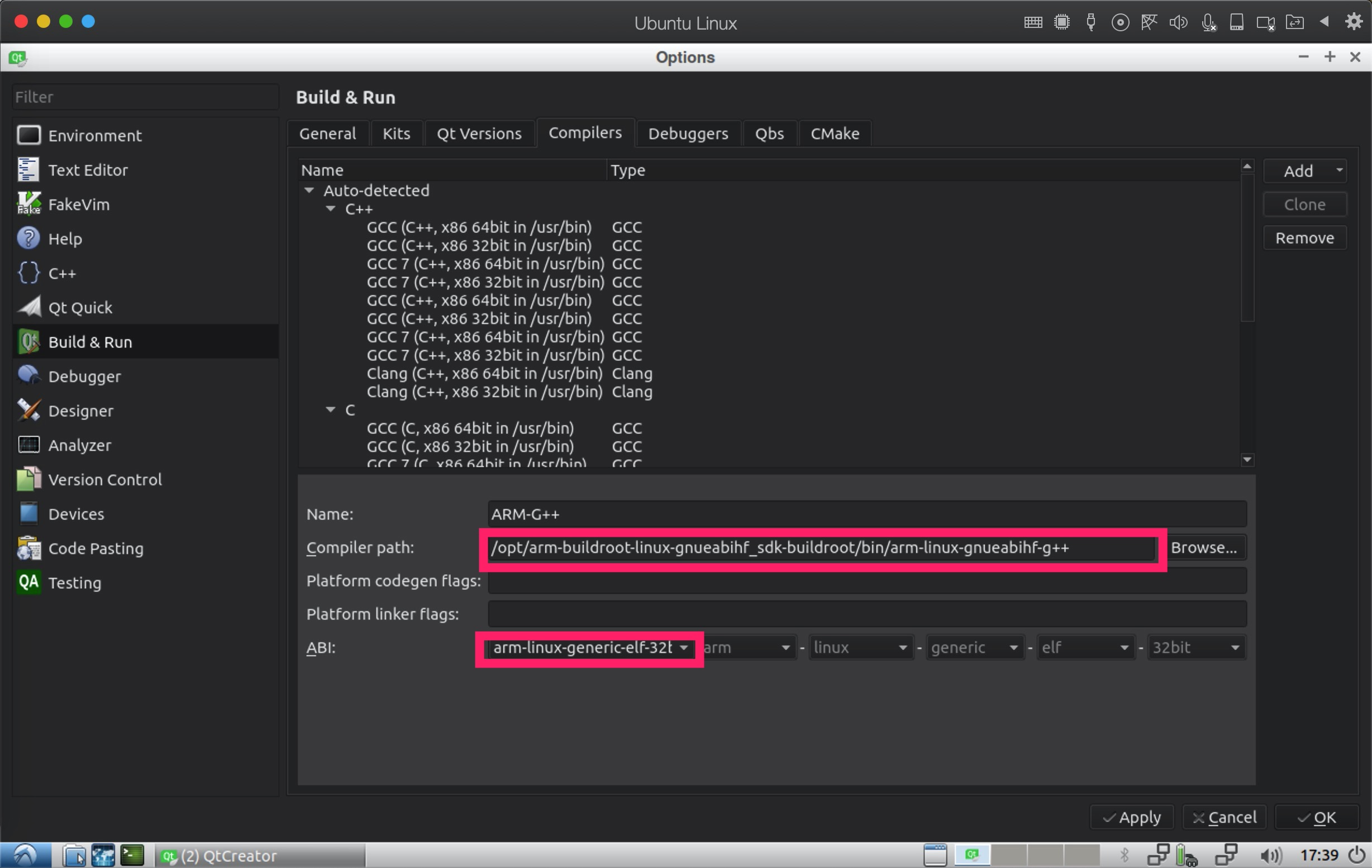Click the VM USB devices icon
1372x868 pixels.
[x=1090, y=22]
